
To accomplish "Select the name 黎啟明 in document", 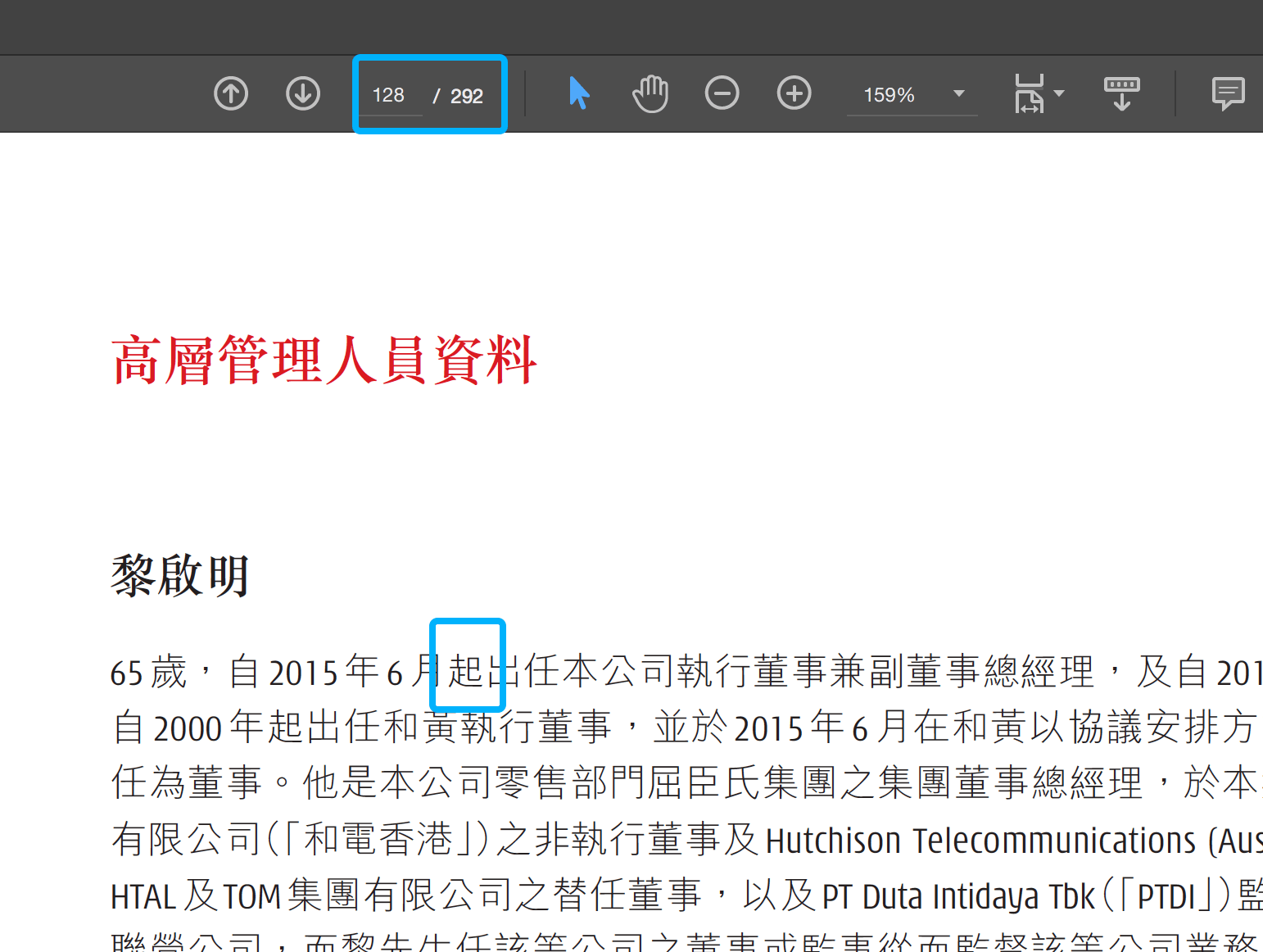I will point(179,576).
